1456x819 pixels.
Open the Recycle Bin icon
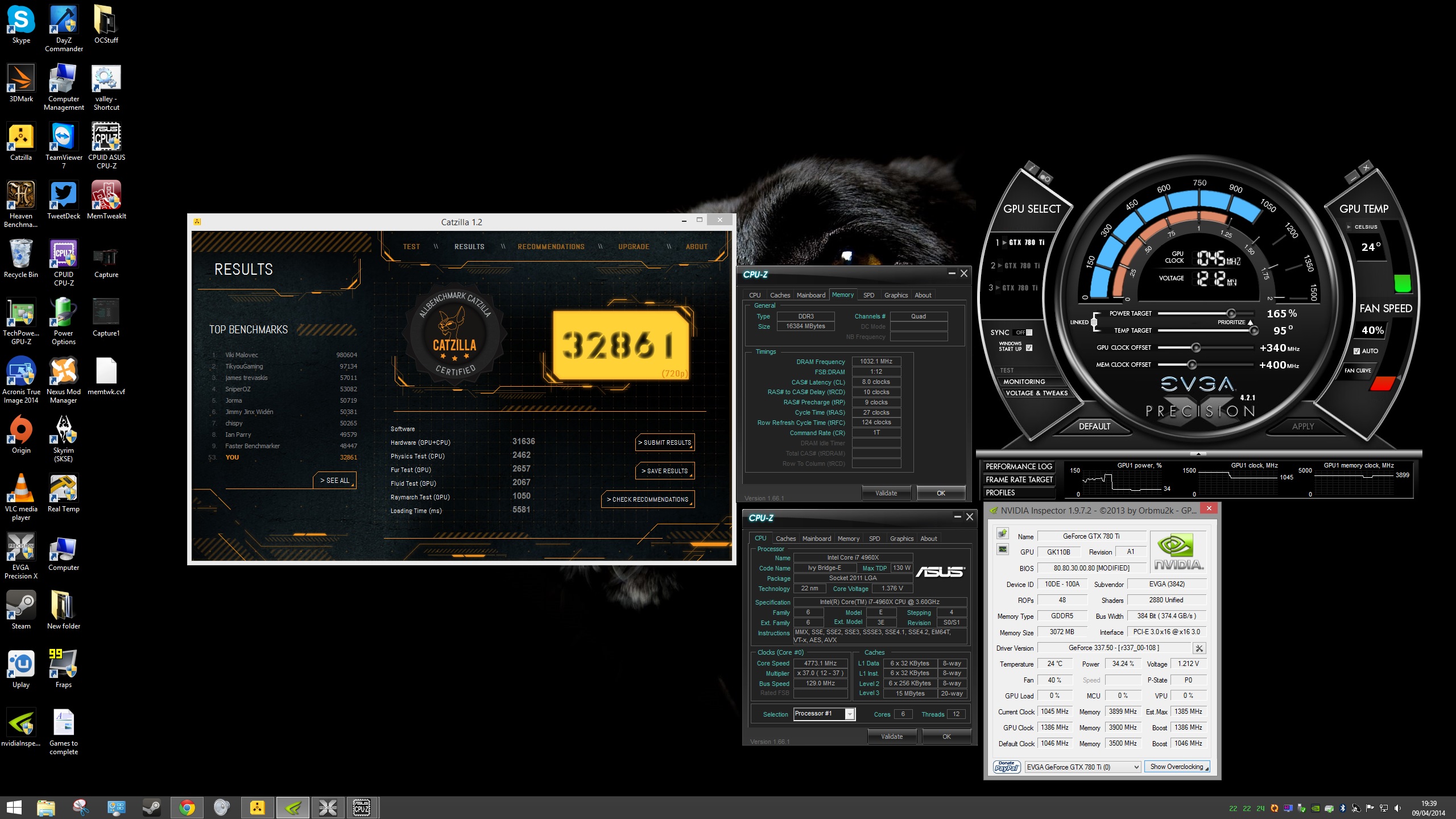coord(21,259)
